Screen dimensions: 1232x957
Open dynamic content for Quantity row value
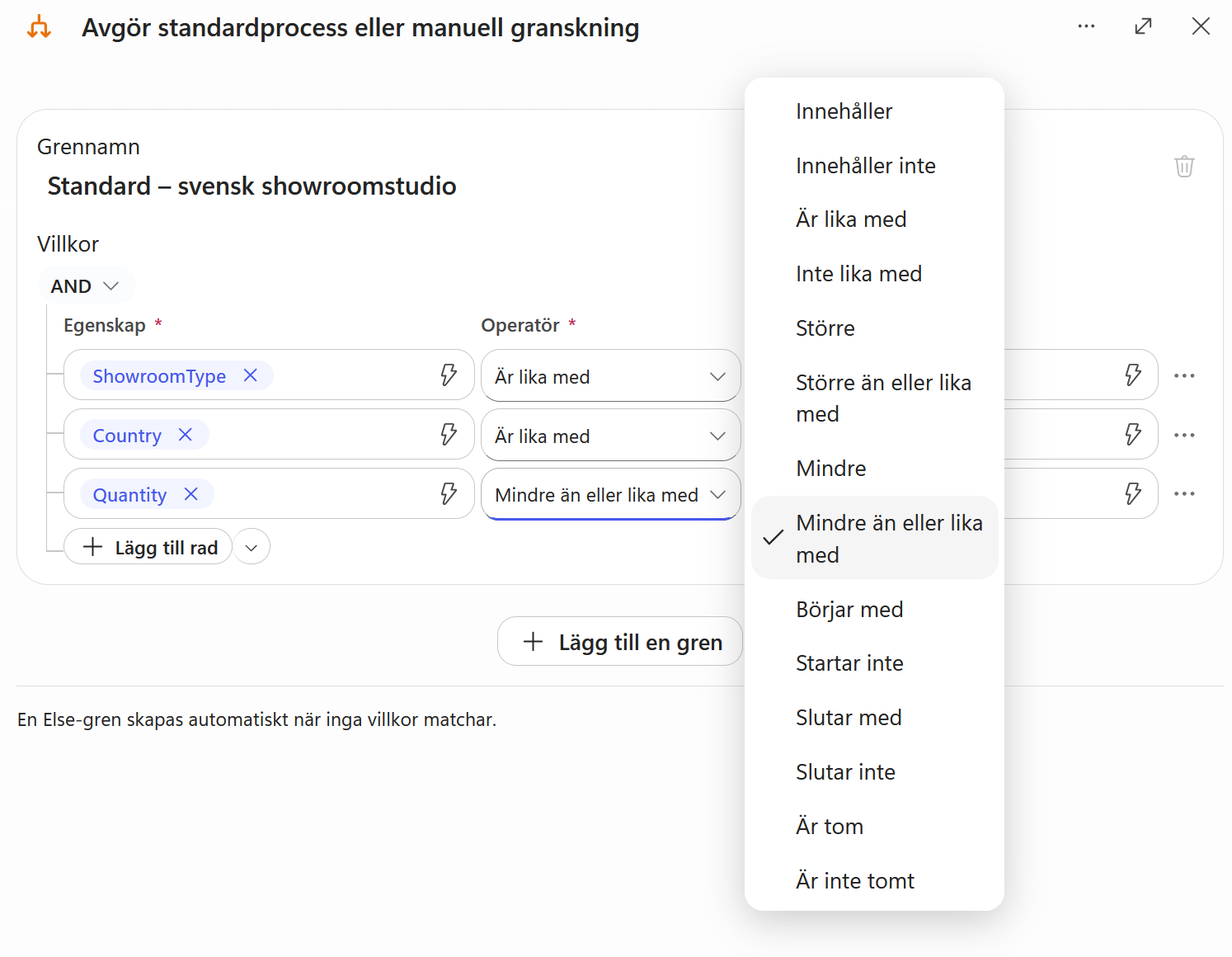[1133, 494]
